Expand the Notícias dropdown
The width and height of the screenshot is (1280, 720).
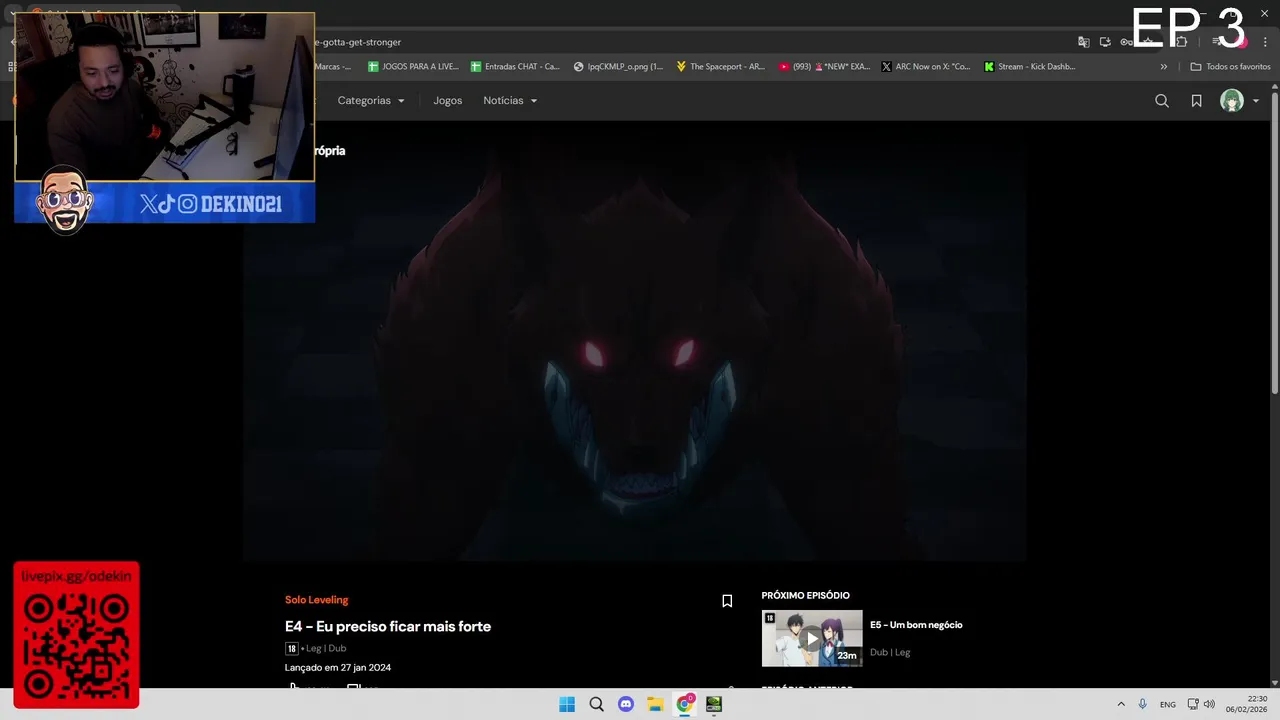[x=510, y=101]
